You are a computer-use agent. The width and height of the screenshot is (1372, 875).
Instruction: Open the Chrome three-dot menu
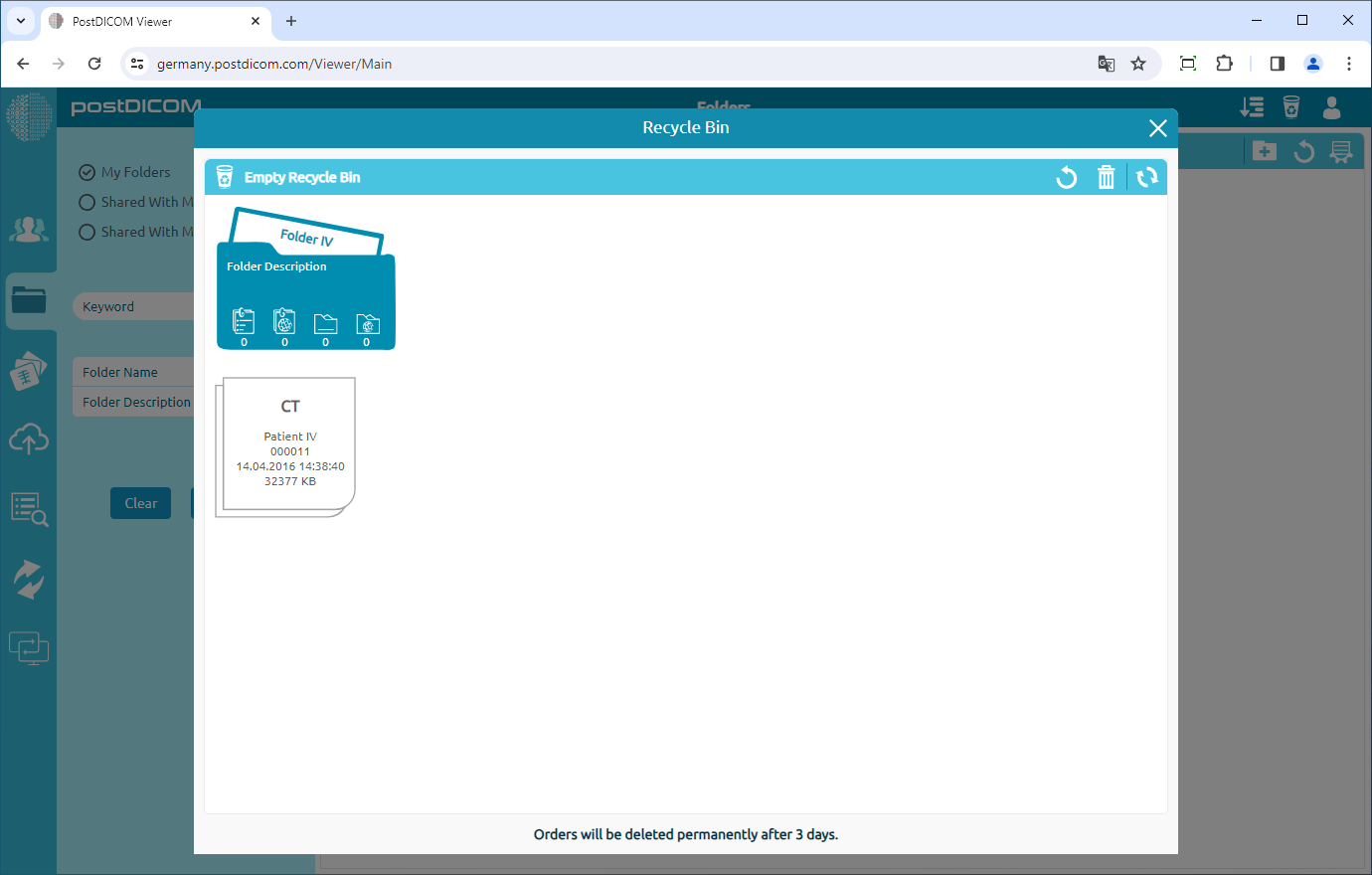(x=1349, y=63)
